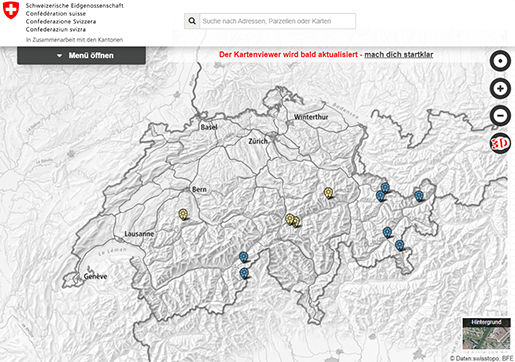Click the Lausanne city label

139,234
